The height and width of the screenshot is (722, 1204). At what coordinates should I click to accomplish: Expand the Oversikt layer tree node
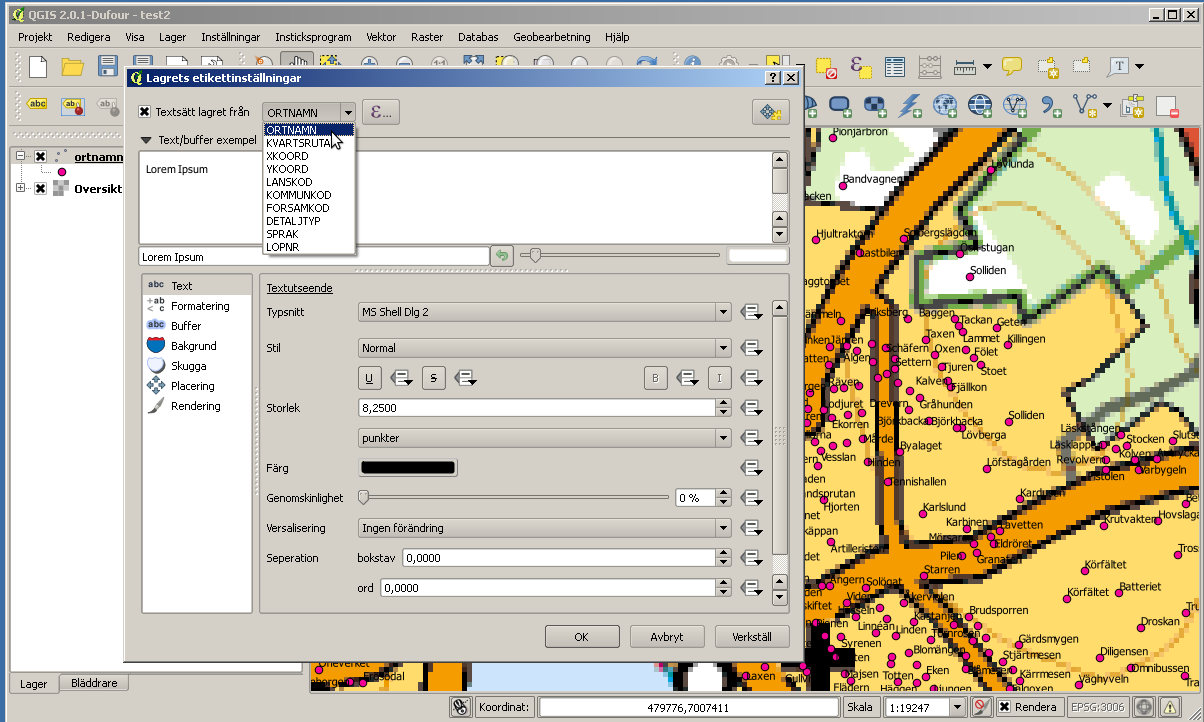click(21, 189)
